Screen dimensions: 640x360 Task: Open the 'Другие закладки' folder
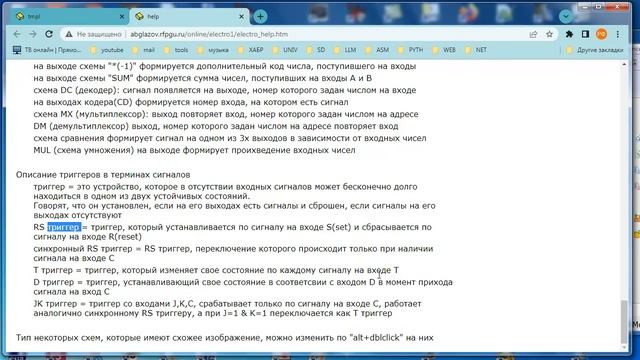[x=595, y=50]
